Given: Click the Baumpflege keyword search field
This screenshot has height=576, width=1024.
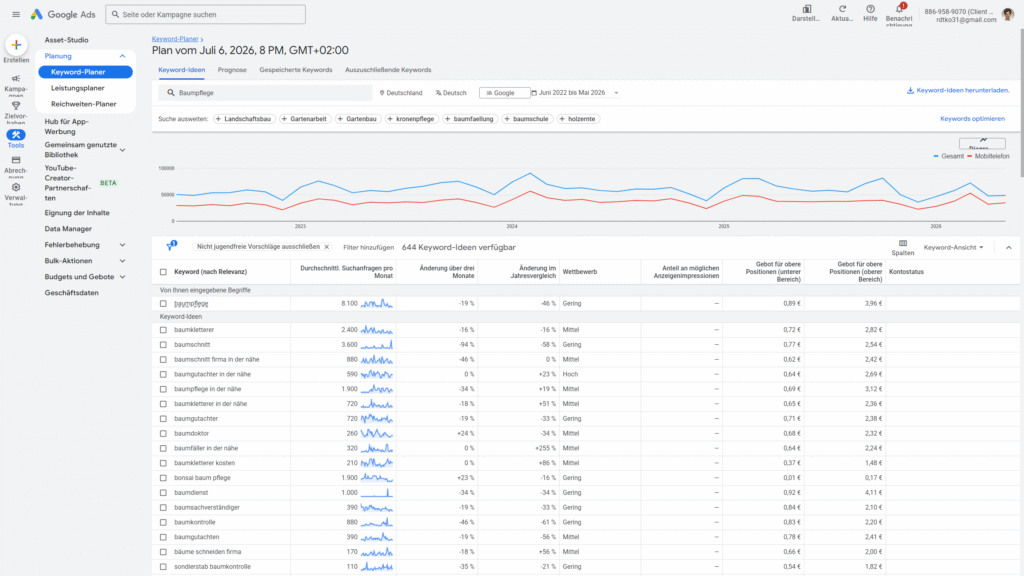Looking at the screenshot, I should 266,93.
